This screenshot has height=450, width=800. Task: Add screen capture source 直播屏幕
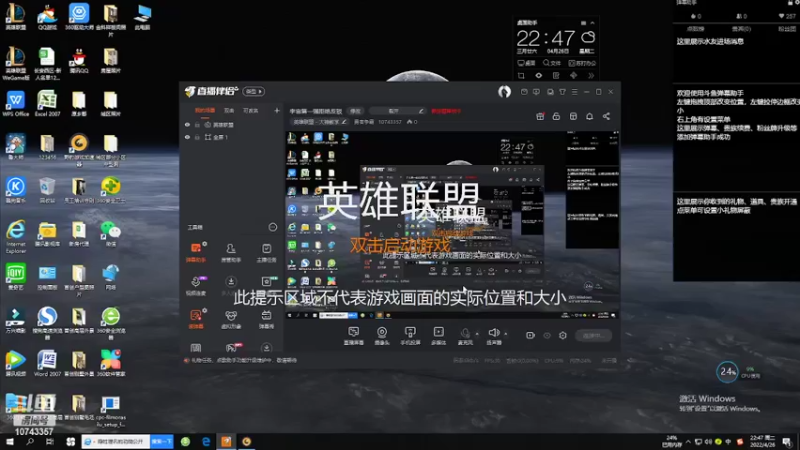(354, 336)
